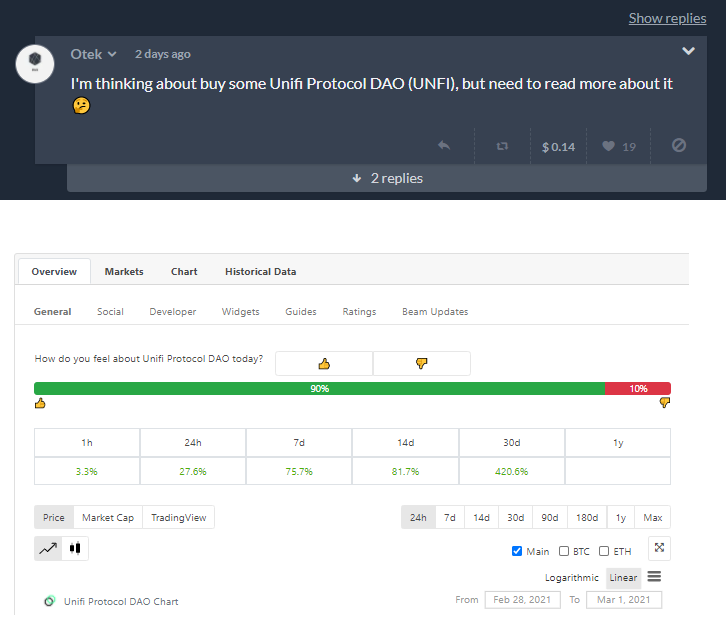Expand the 2 replies section

coord(387,178)
